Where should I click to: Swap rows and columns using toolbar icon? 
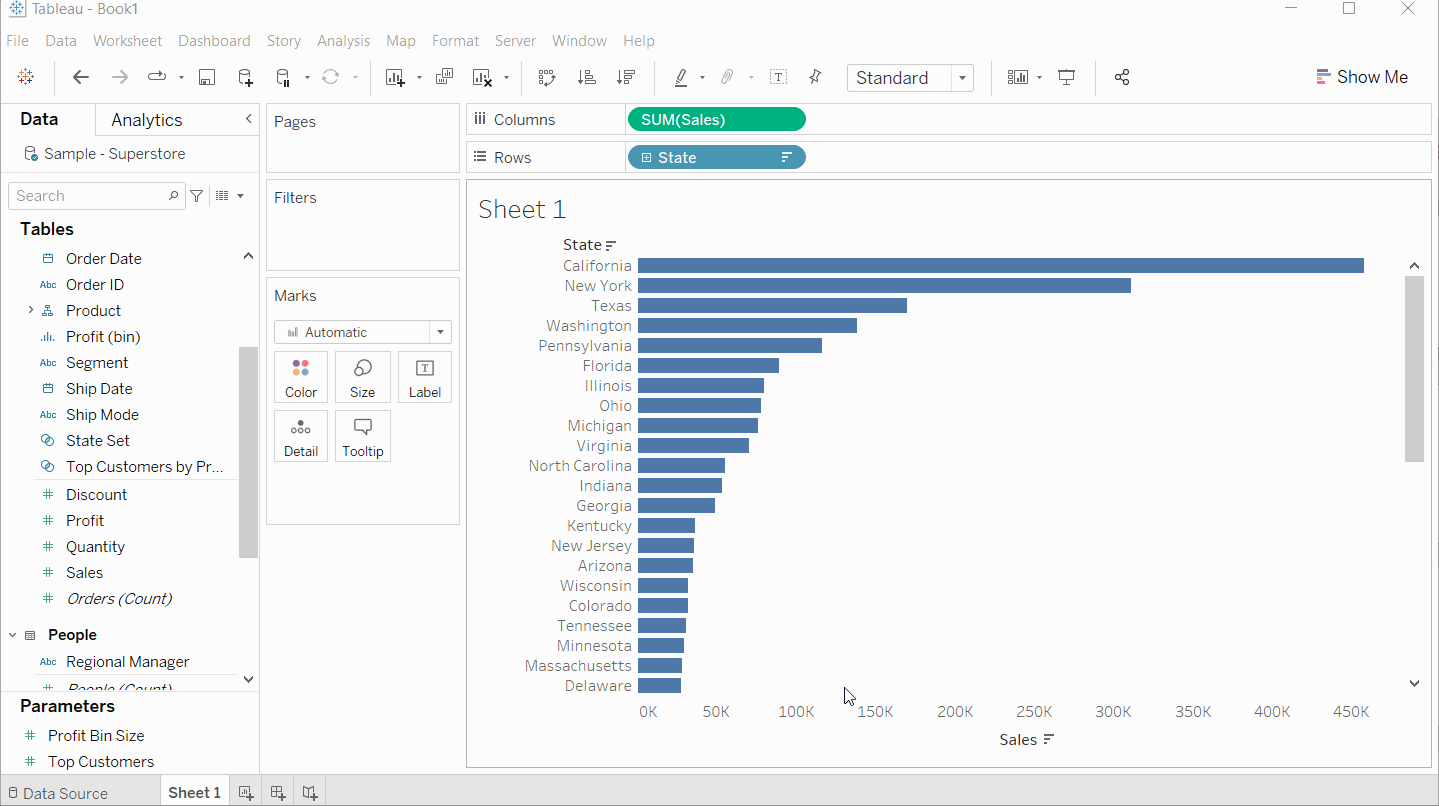point(547,78)
